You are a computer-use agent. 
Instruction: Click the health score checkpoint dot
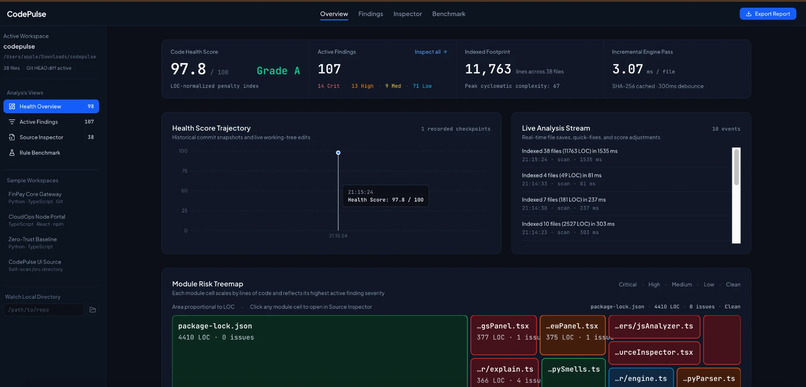point(338,153)
